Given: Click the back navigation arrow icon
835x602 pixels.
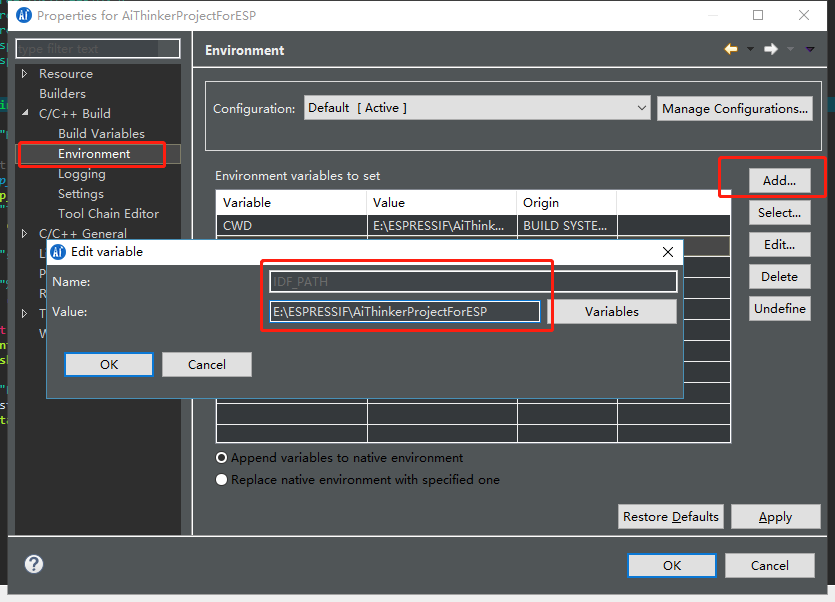Looking at the screenshot, I should coord(731,49).
